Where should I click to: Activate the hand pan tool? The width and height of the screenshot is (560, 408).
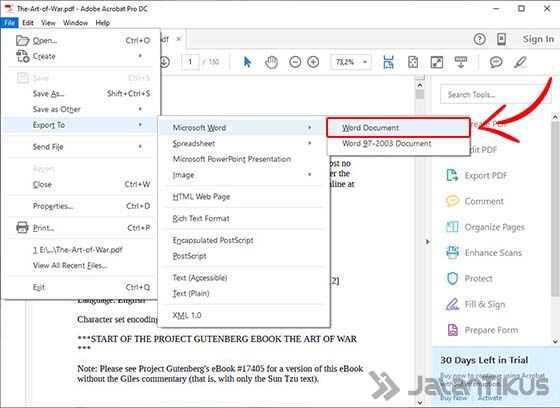click(x=271, y=62)
